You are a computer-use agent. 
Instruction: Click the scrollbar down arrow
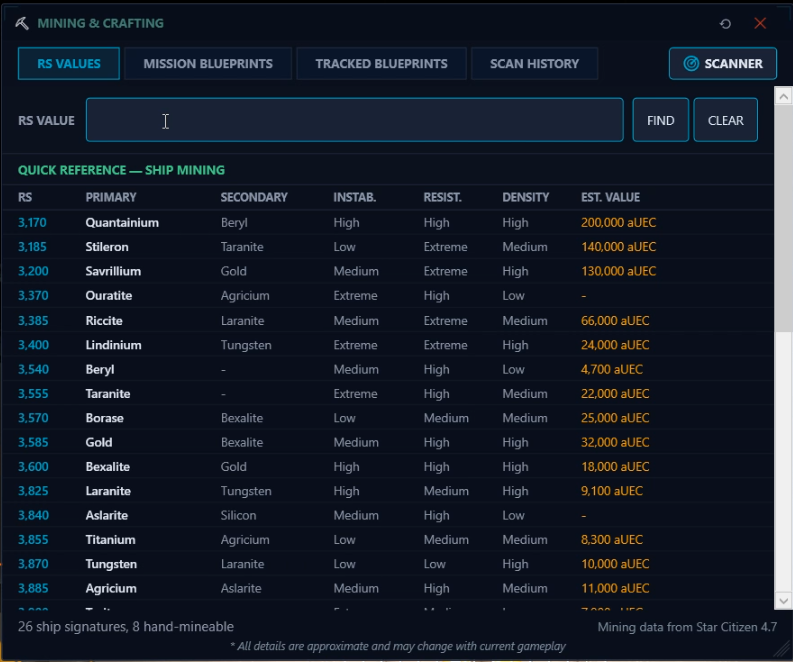(x=783, y=601)
